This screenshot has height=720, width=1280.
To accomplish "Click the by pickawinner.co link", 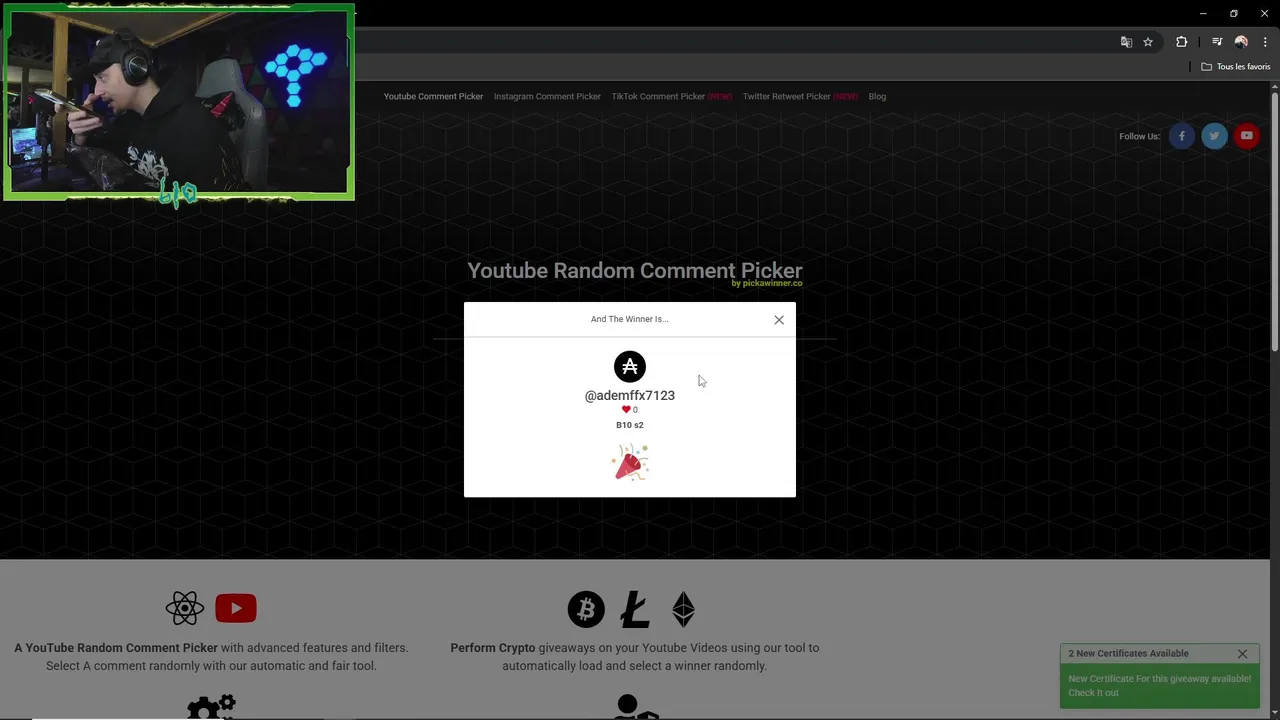I will (767, 284).
